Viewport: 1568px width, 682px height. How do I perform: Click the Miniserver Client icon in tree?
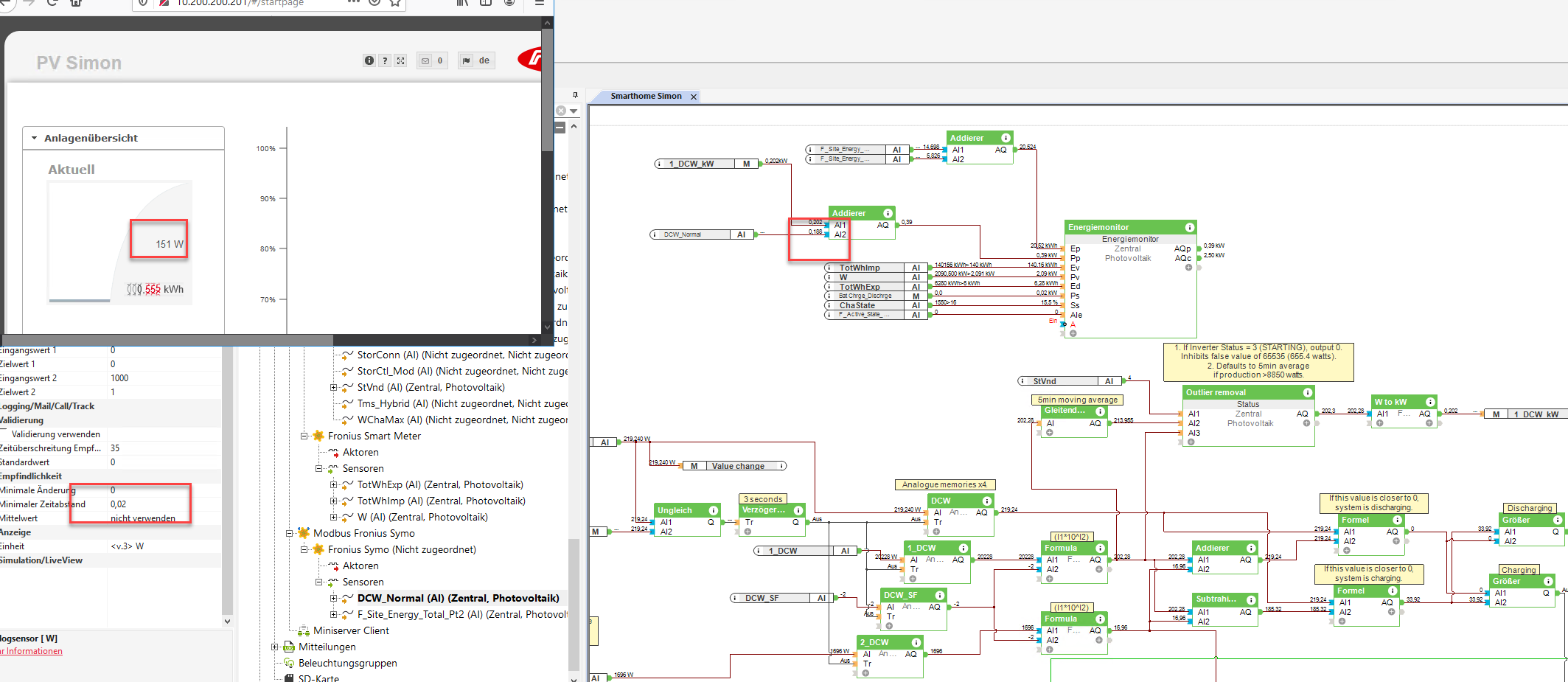coord(304,630)
